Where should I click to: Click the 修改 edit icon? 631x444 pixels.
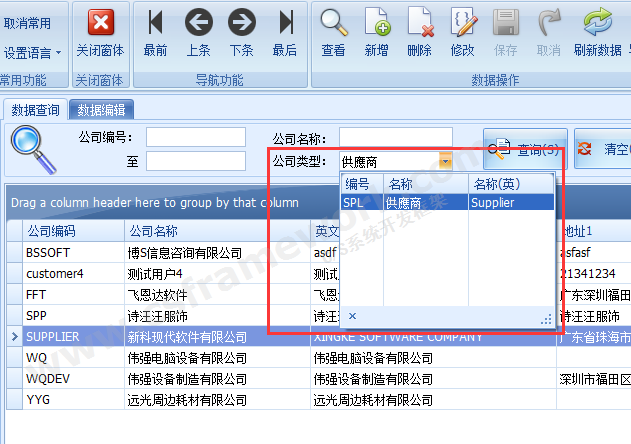pos(463,22)
